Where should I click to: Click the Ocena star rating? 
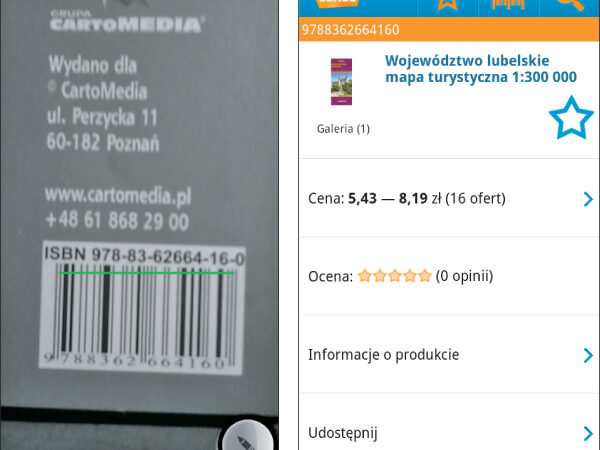tap(395, 276)
